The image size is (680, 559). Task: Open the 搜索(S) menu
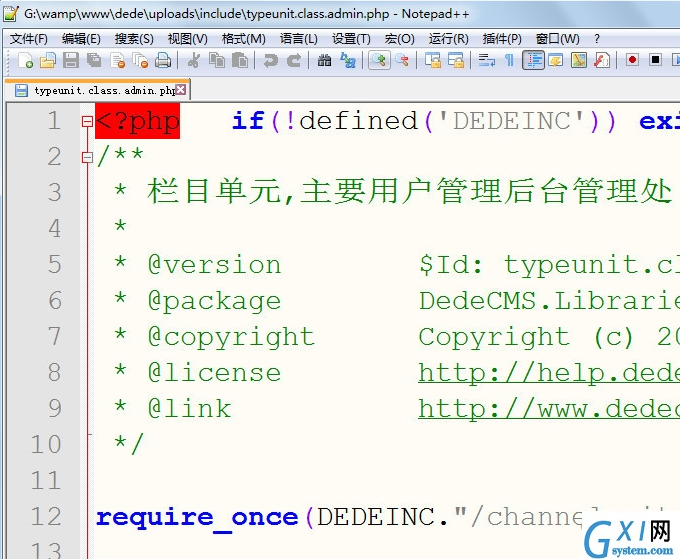coord(134,39)
